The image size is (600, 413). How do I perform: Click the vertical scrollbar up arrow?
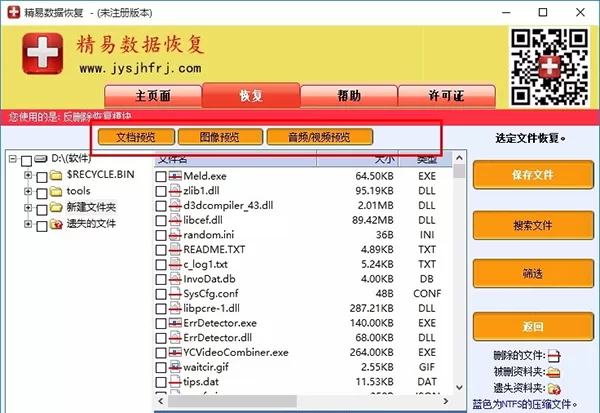[x=459, y=158]
